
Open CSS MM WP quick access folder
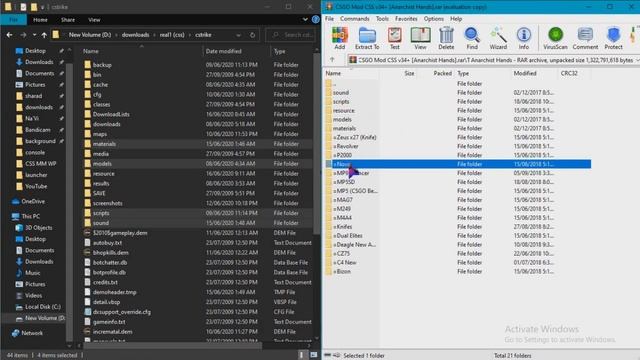36,164
